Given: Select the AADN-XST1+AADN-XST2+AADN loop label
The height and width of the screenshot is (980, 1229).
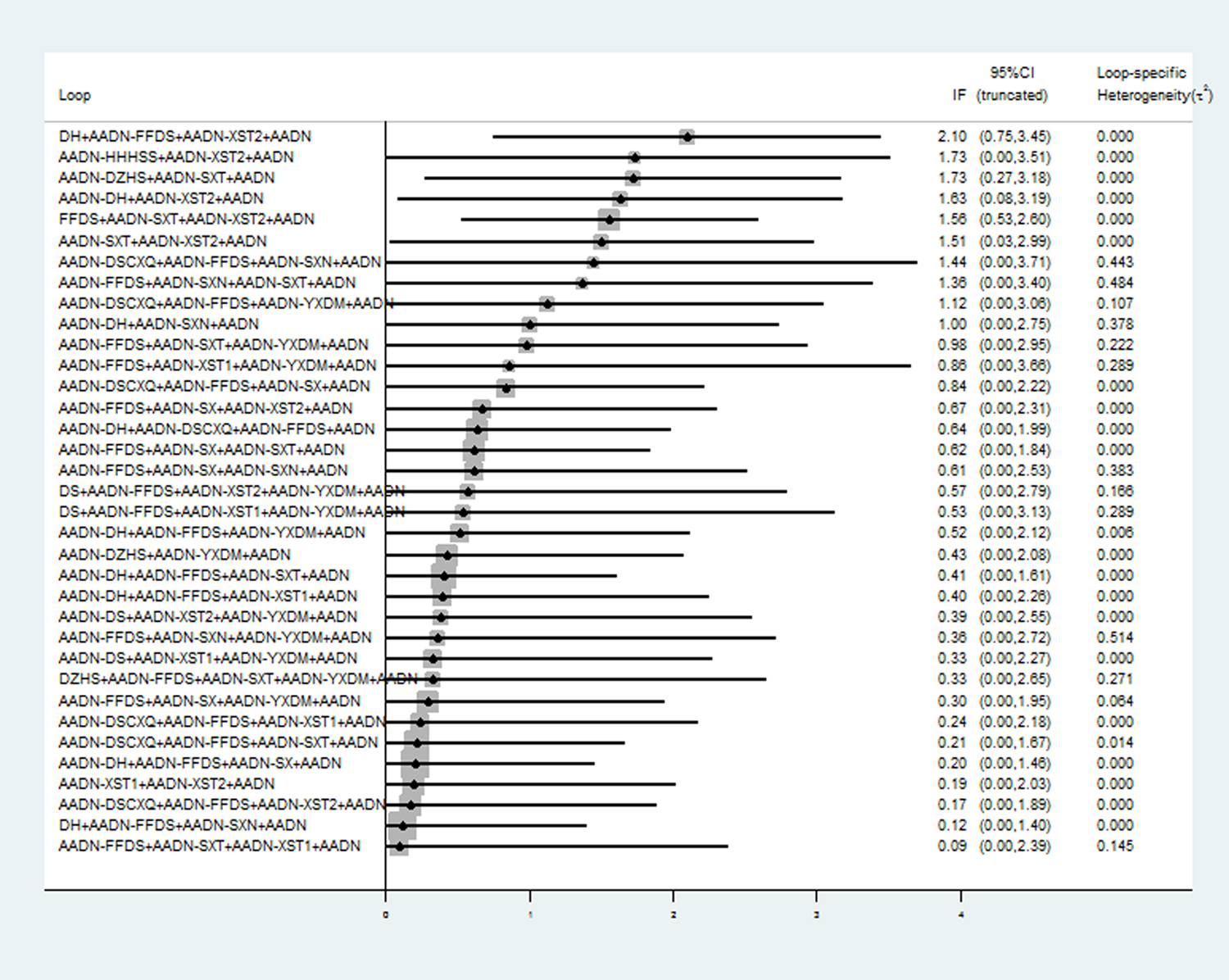Looking at the screenshot, I should (166, 784).
